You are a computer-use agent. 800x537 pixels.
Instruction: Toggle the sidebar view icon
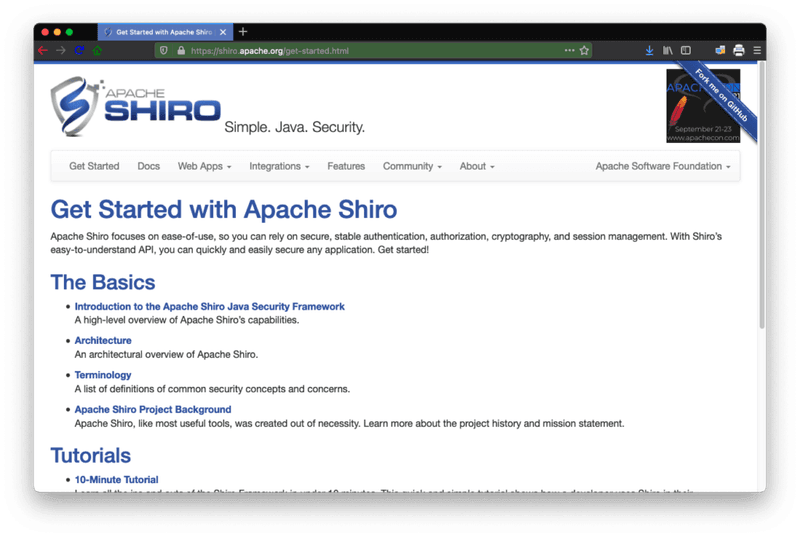coord(685,50)
